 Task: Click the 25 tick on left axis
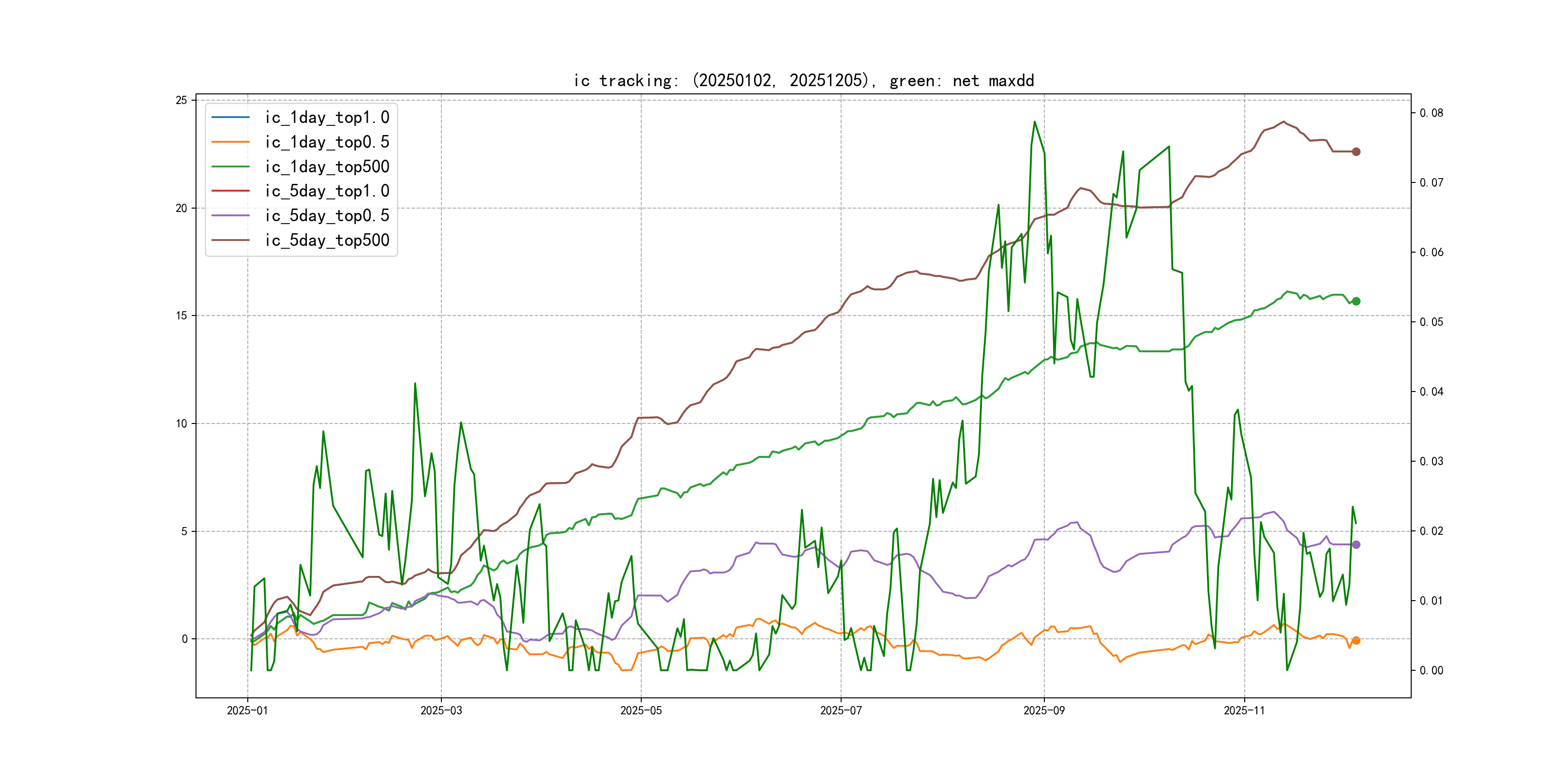coord(181,101)
